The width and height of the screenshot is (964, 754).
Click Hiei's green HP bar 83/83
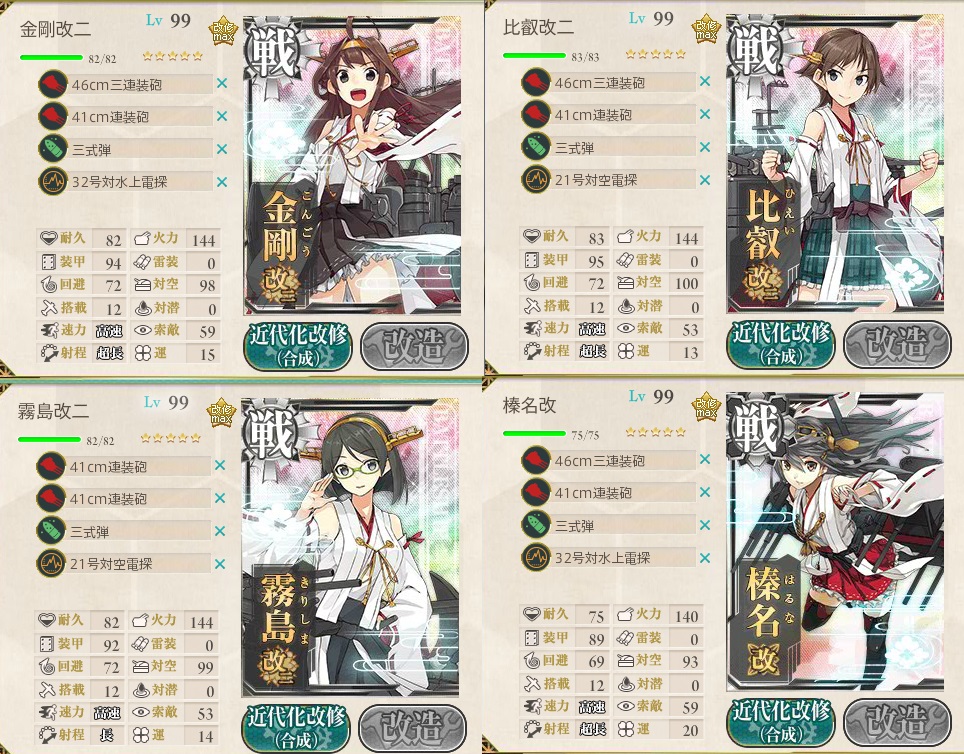(x=534, y=55)
